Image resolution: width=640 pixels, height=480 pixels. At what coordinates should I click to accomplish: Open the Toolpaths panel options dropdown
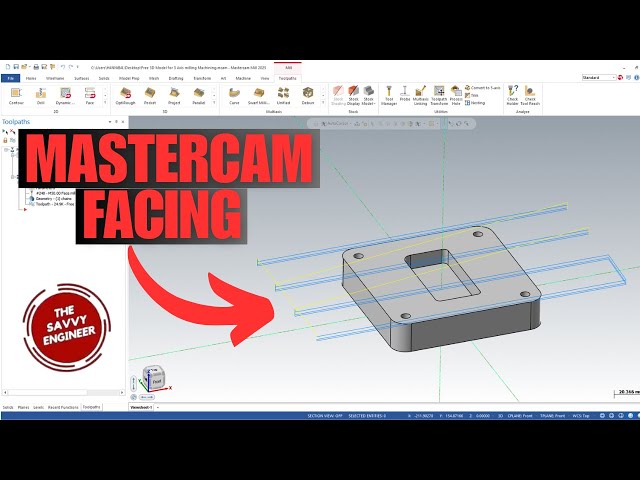pyautogui.click(x=109, y=122)
